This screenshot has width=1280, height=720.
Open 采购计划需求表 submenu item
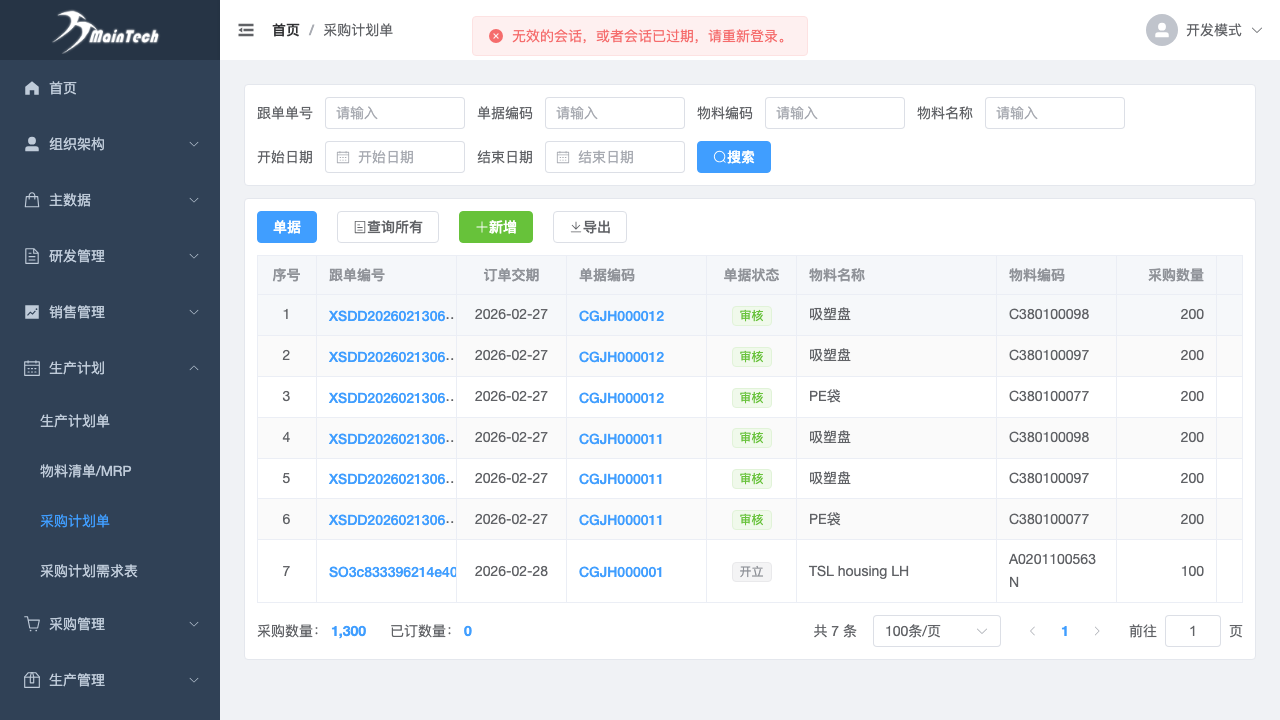coord(89,571)
